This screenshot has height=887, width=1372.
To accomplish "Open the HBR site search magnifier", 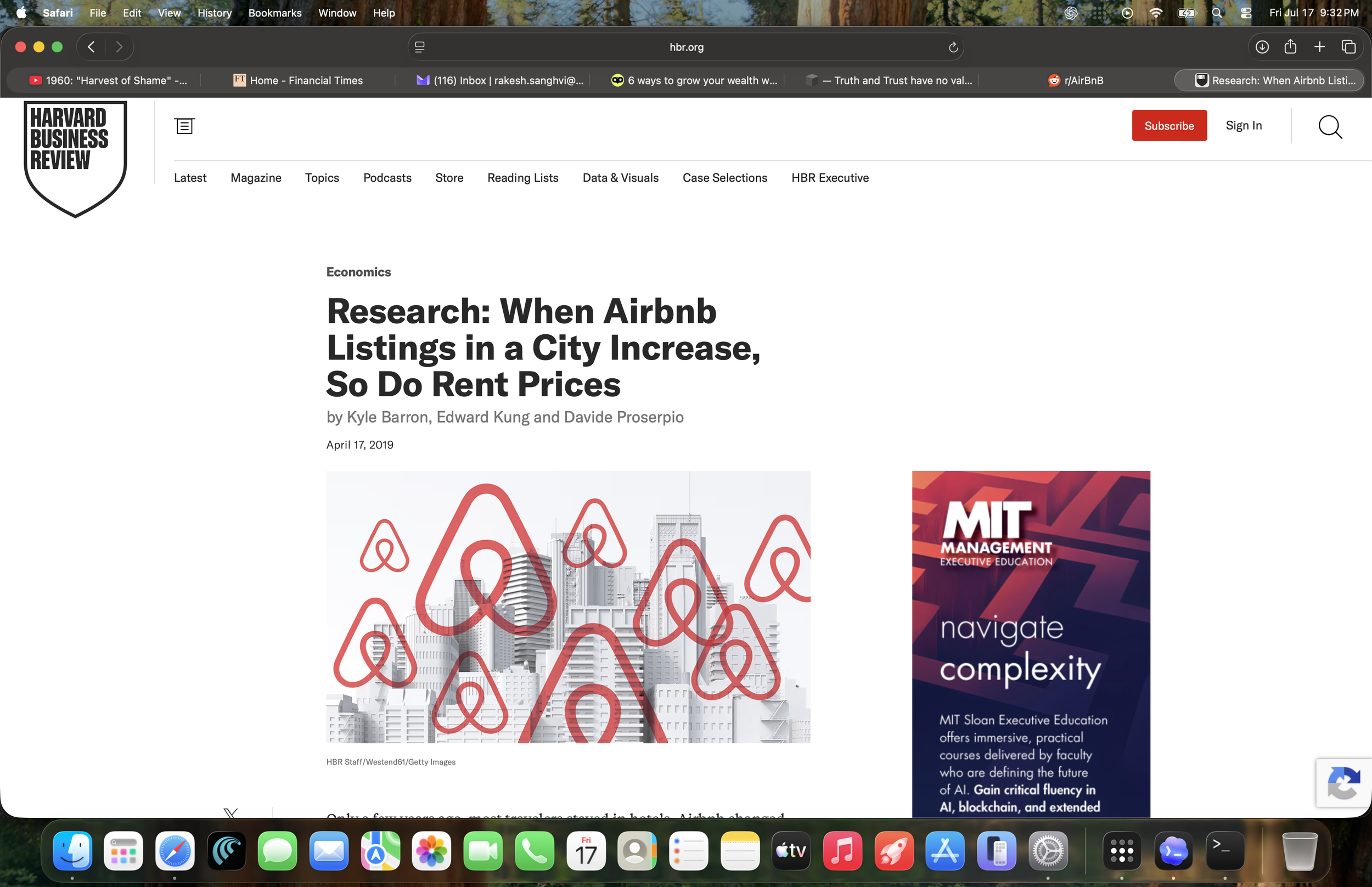I will click(x=1330, y=127).
